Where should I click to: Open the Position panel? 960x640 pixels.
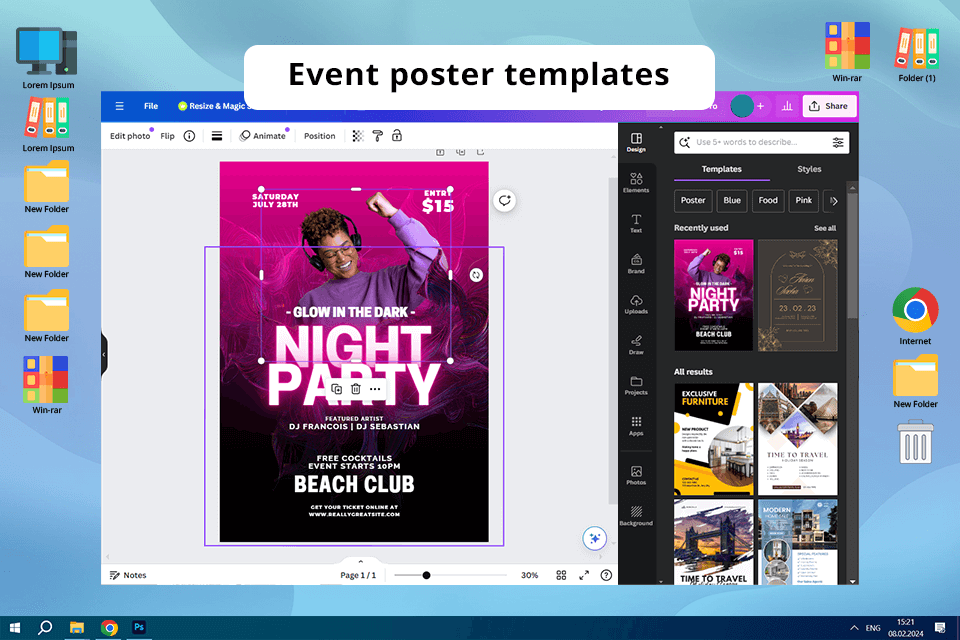320,136
